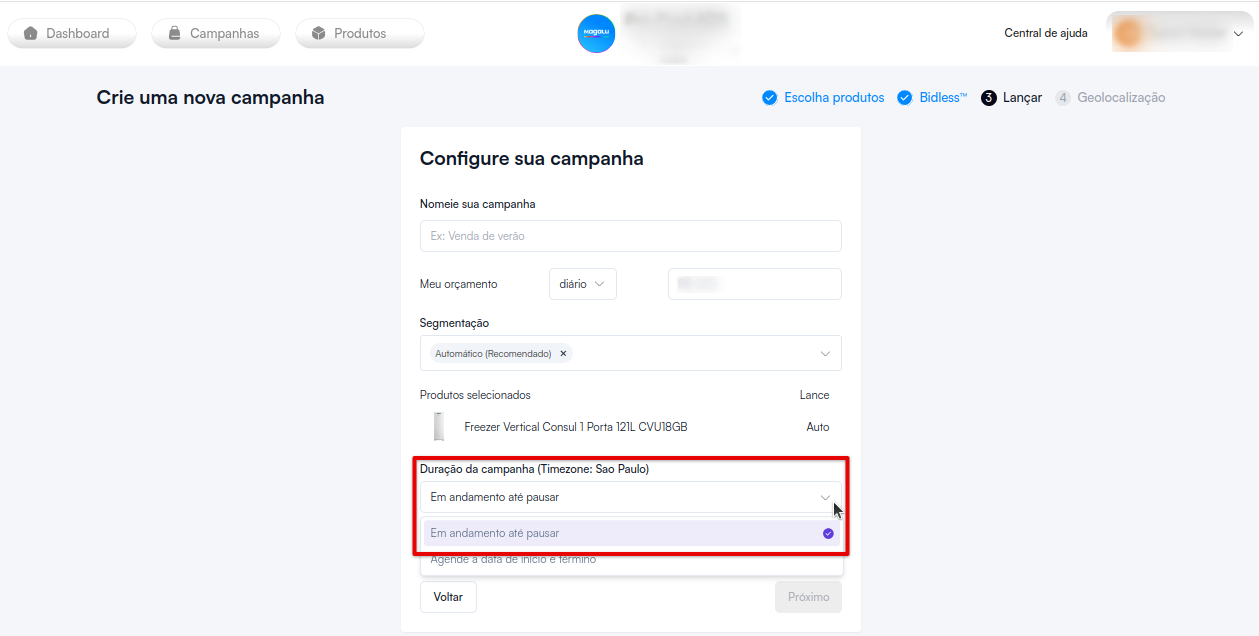Open Central de ajuda link
The height and width of the screenshot is (636, 1259).
tap(1046, 33)
